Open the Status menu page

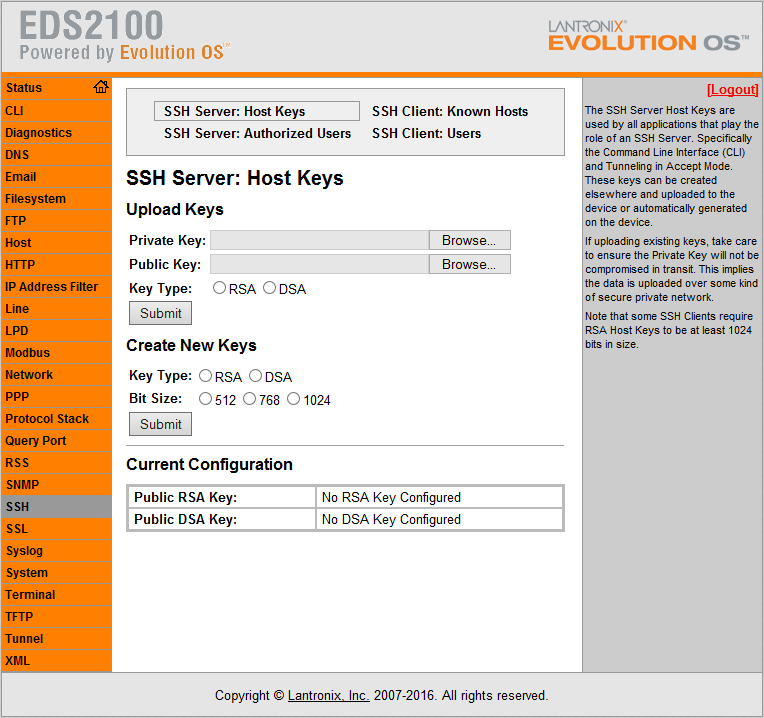(57, 88)
